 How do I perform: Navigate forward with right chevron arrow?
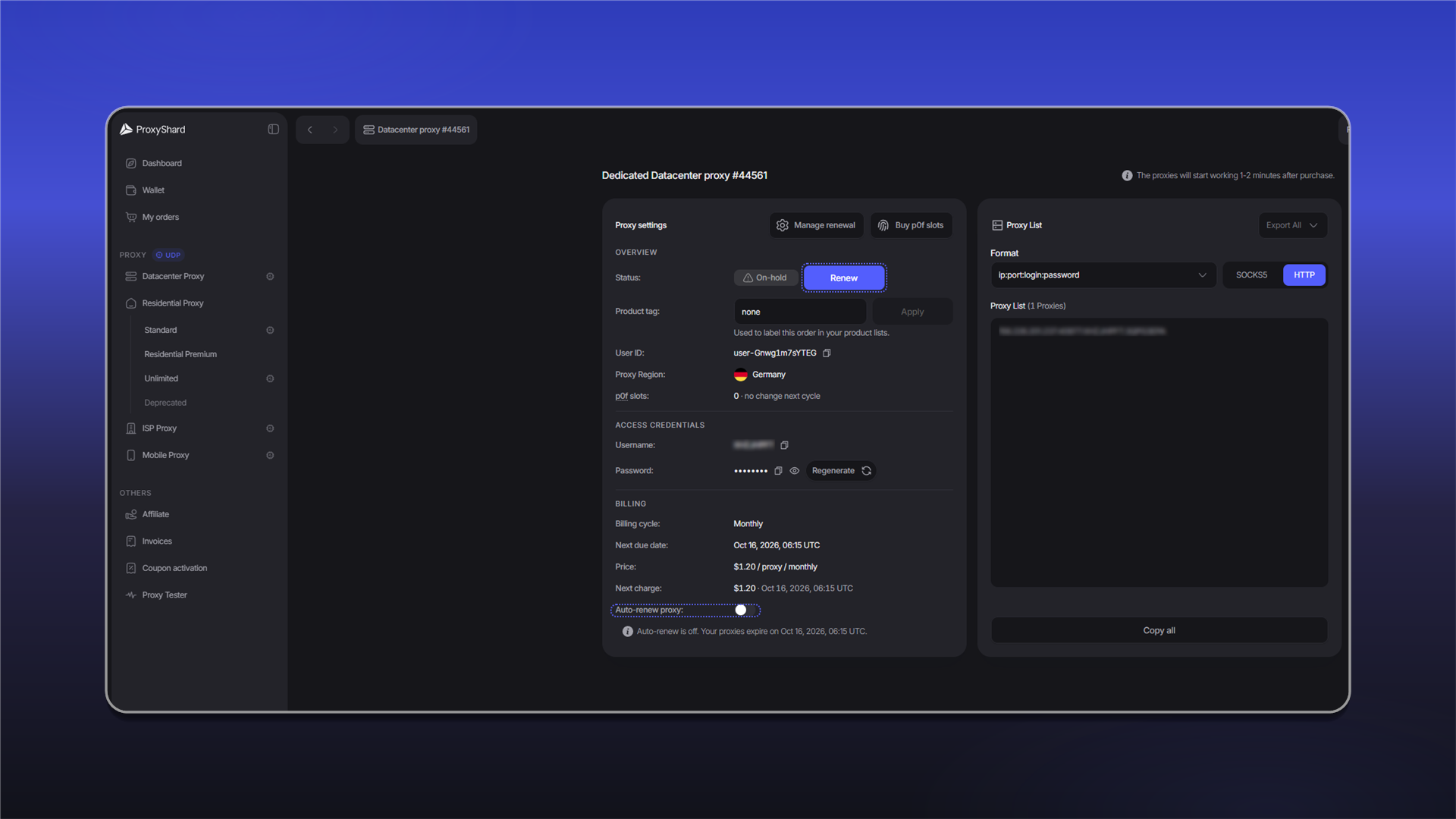click(x=335, y=130)
